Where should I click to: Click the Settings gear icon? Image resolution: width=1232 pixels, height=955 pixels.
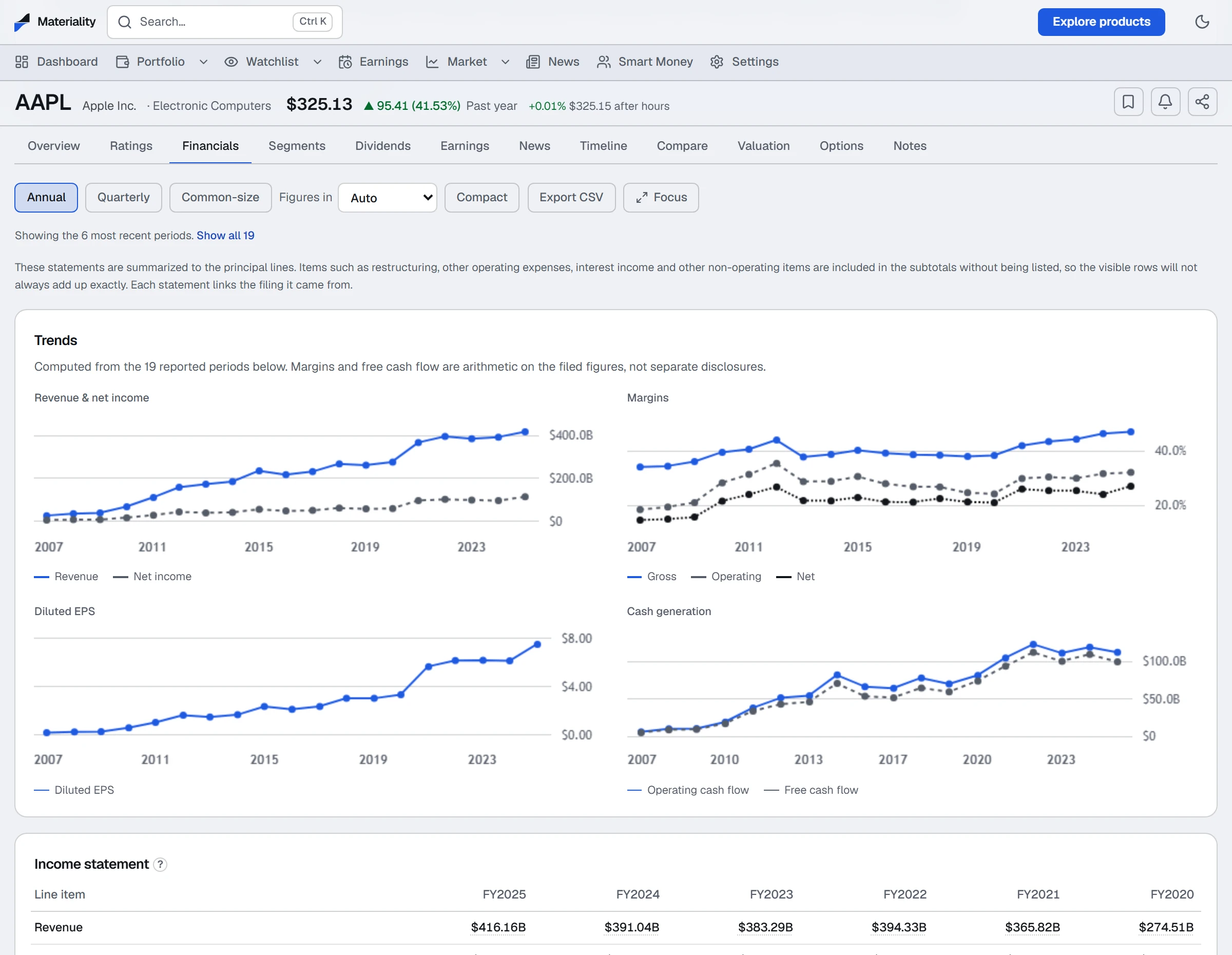[717, 62]
